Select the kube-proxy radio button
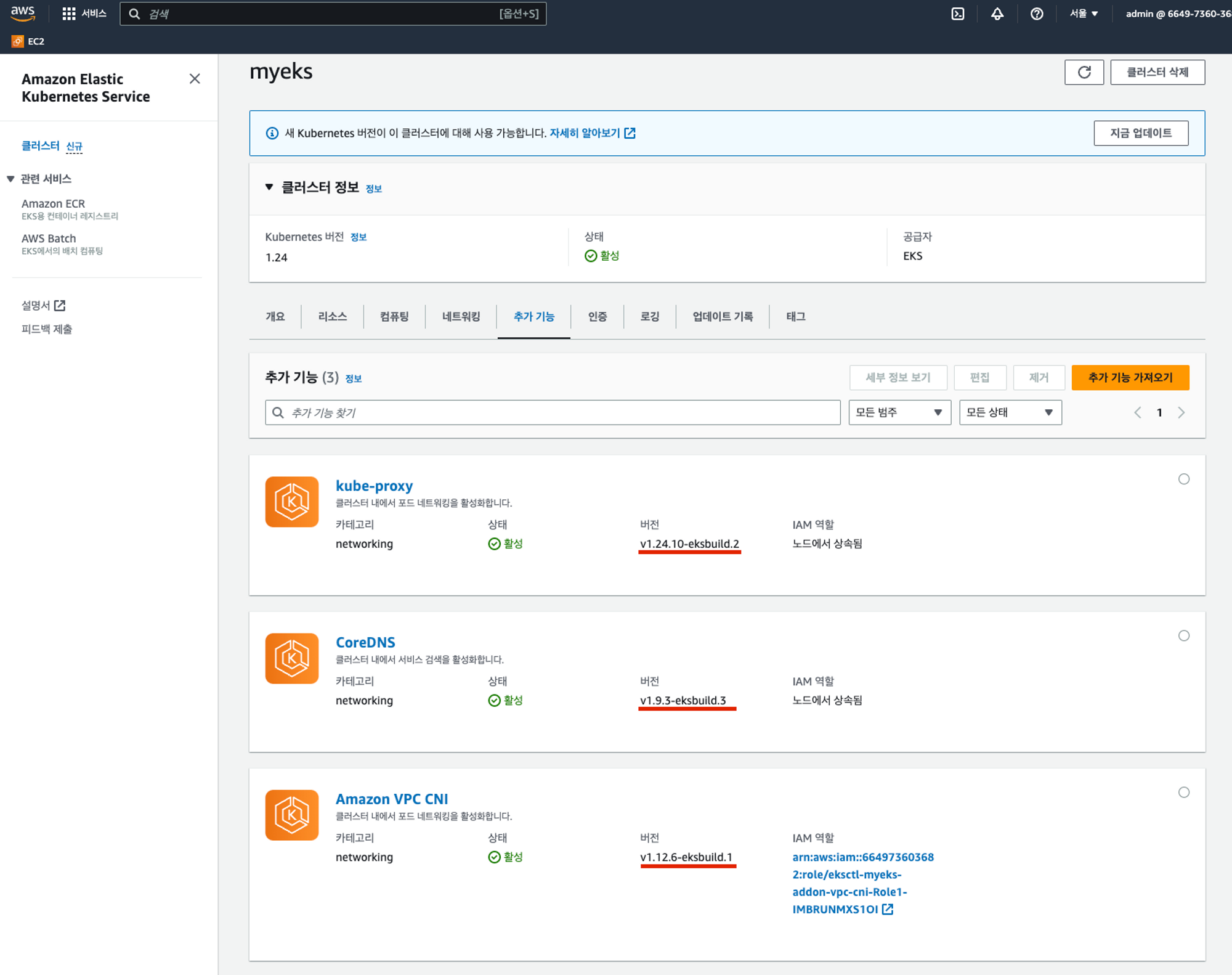Image resolution: width=1232 pixels, height=975 pixels. [x=1183, y=479]
